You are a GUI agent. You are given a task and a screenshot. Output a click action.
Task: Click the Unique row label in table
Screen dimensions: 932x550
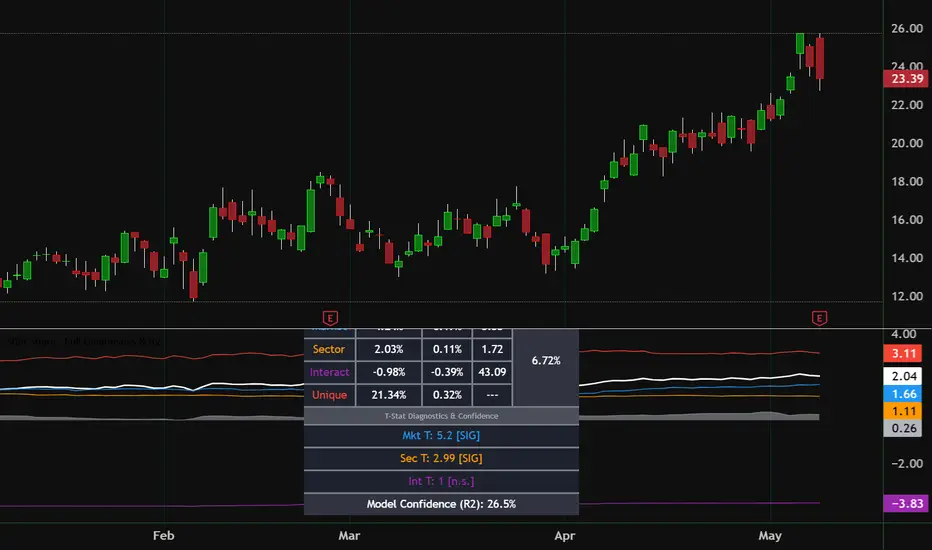329,395
